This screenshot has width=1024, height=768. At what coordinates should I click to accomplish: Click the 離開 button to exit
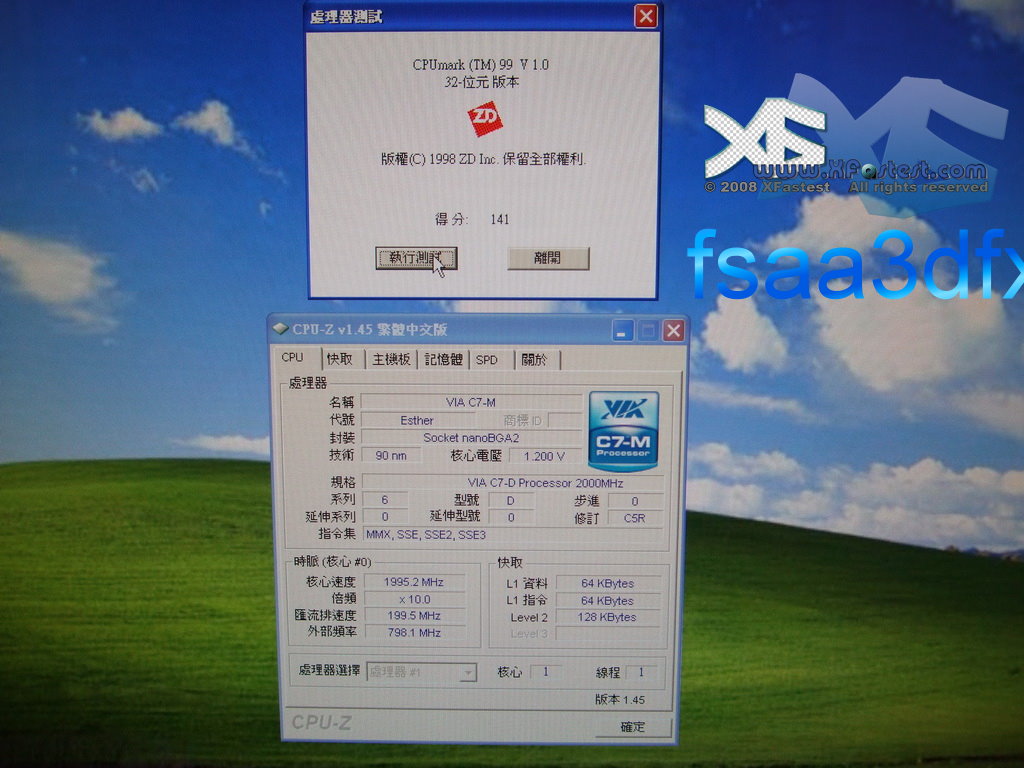point(548,258)
